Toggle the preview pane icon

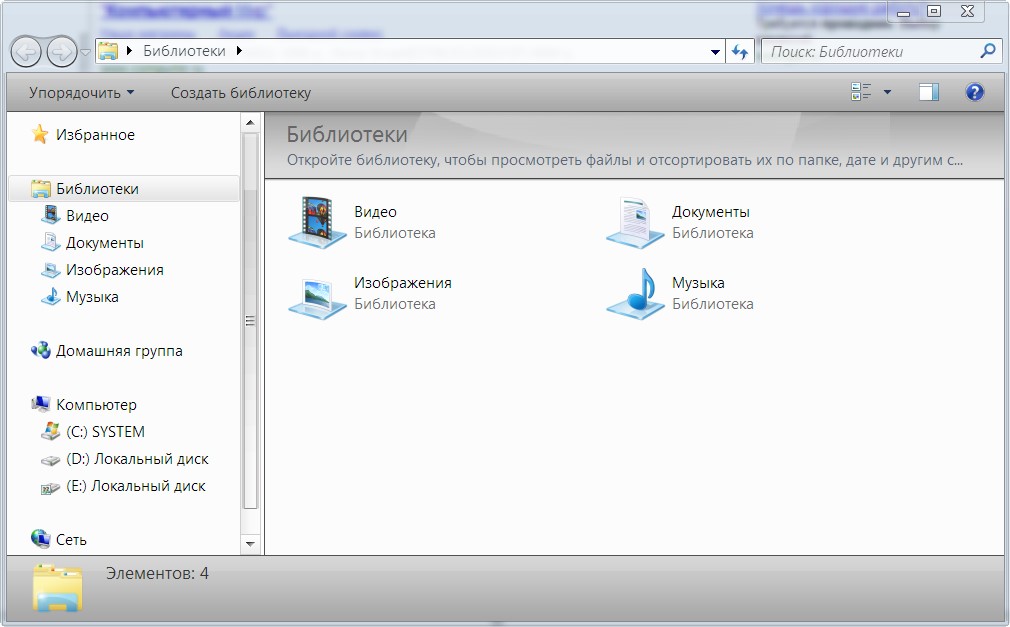[x=929, y=93]
